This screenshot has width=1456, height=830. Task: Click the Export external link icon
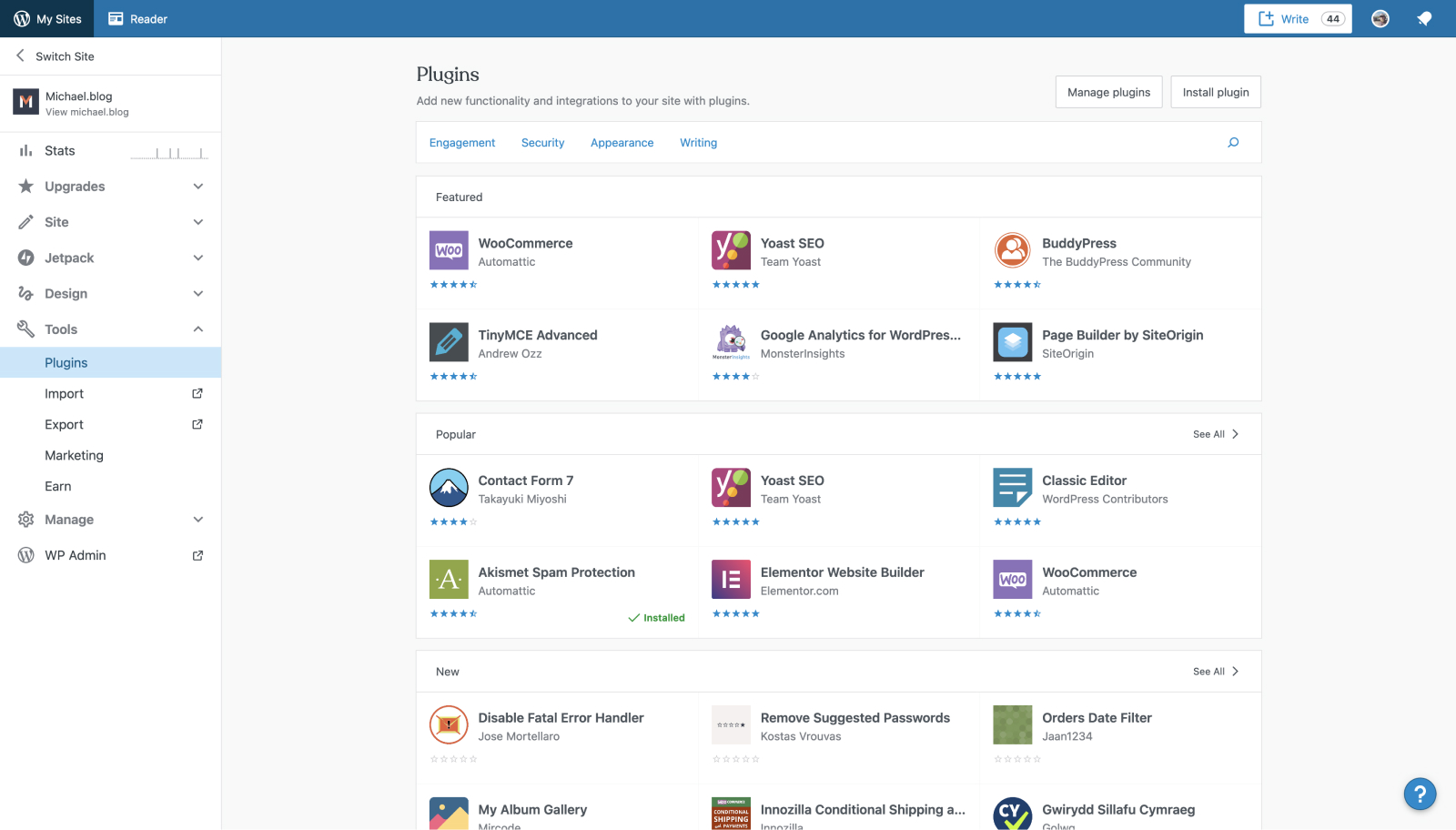[x=197, y=424]
